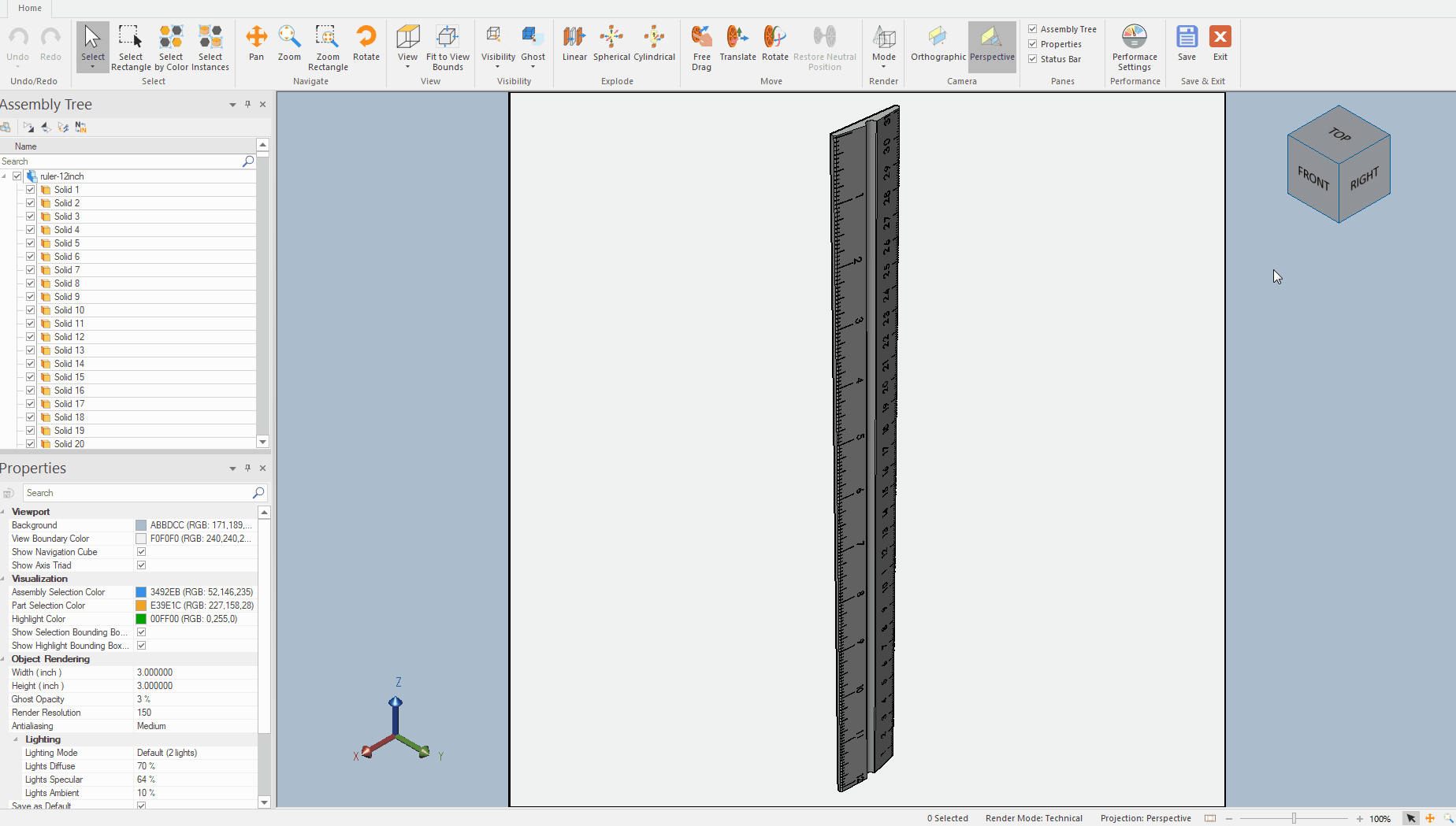Click Restore Neutral Position
The width and height of the screenshot is (1456, 826).
click(824, 47)
